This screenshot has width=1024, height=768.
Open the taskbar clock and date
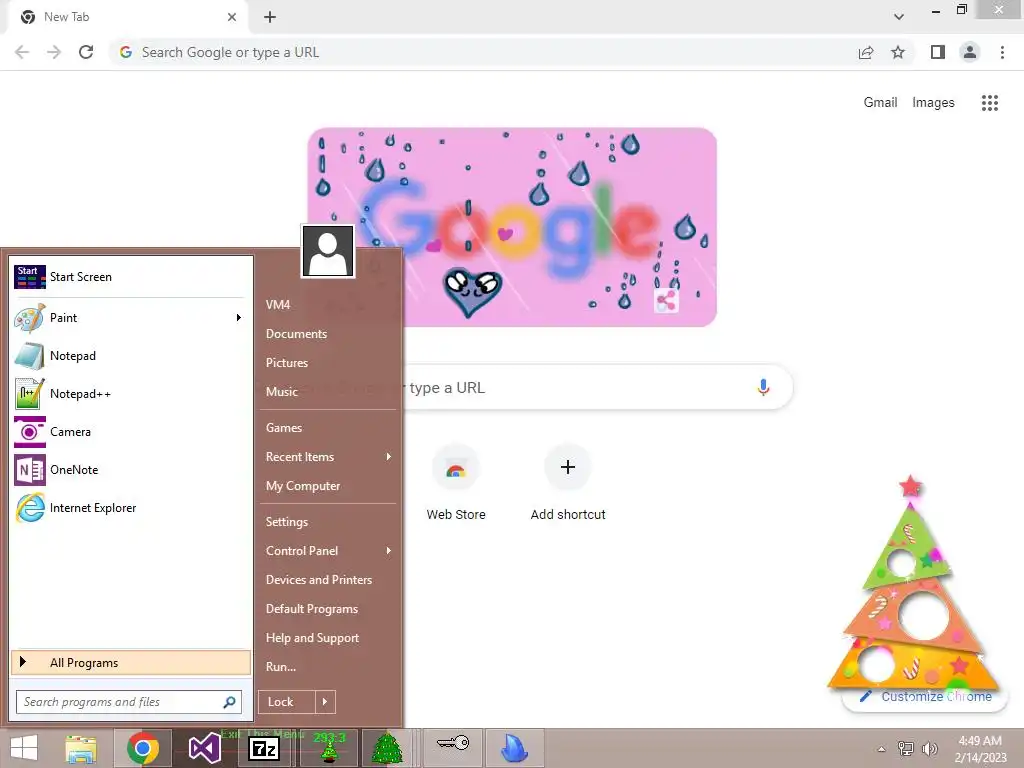point(980,749)
